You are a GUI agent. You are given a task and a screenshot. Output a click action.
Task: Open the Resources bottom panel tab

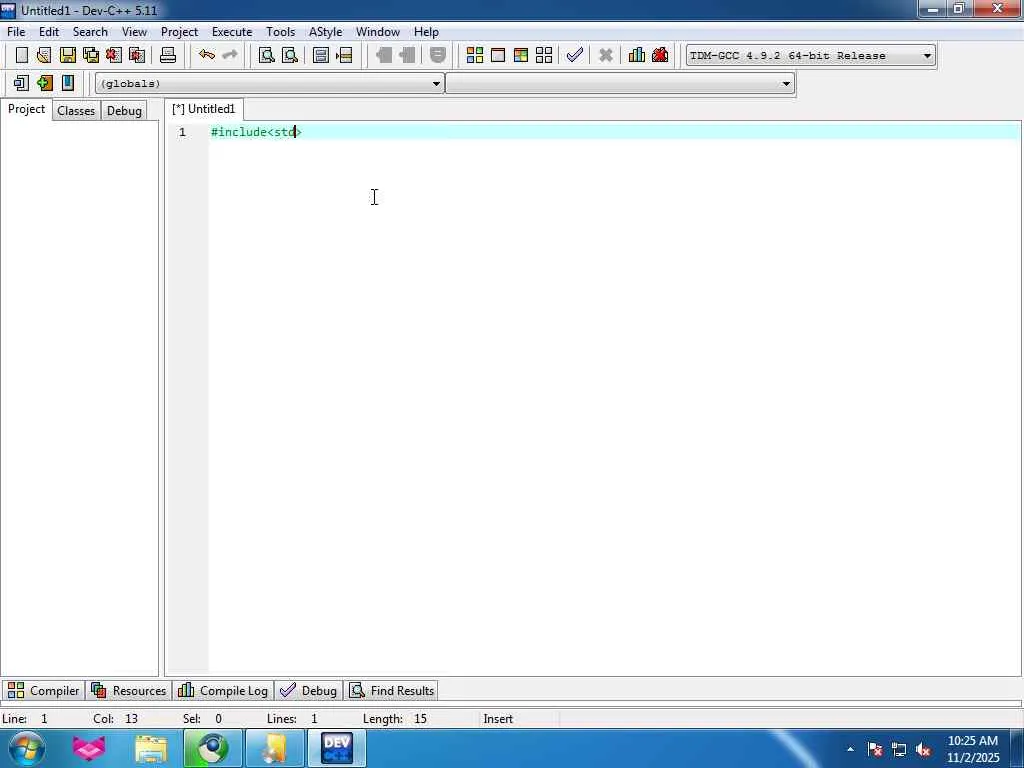(129, 690)
